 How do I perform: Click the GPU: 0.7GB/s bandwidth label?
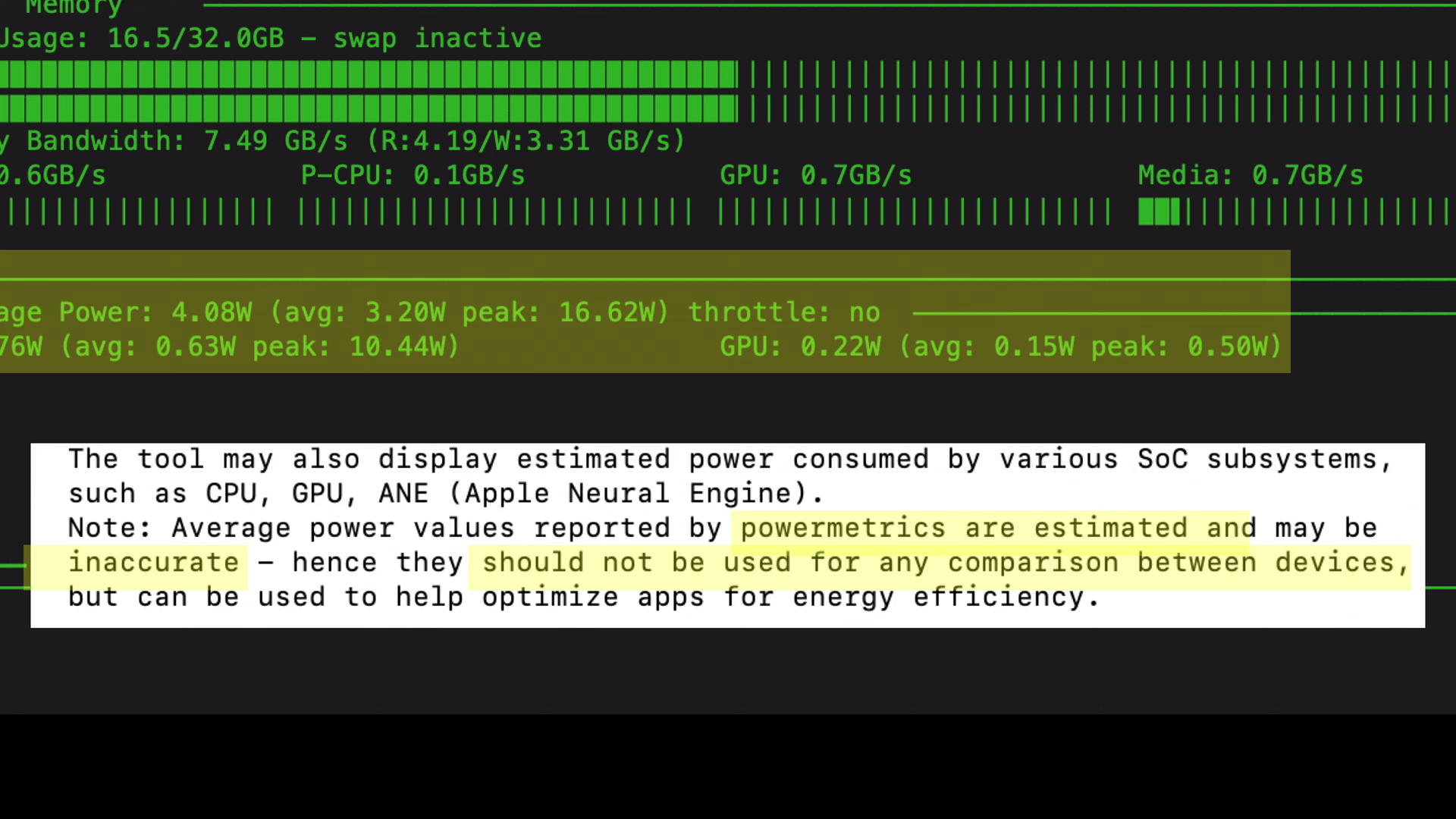click(x=815, y=176)
